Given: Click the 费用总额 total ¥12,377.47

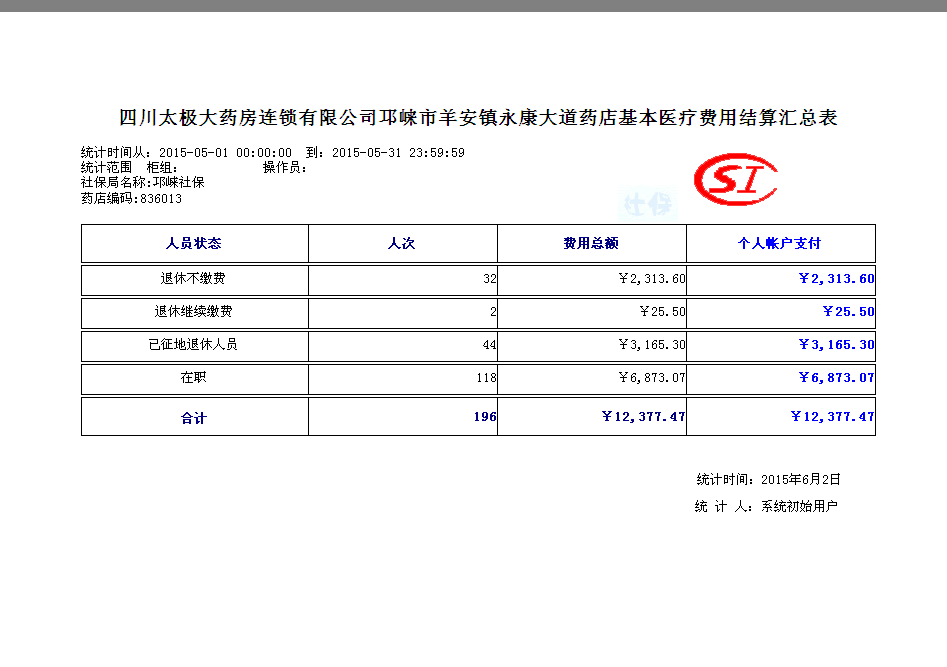Looking at the screenshot, I should 644,417.
